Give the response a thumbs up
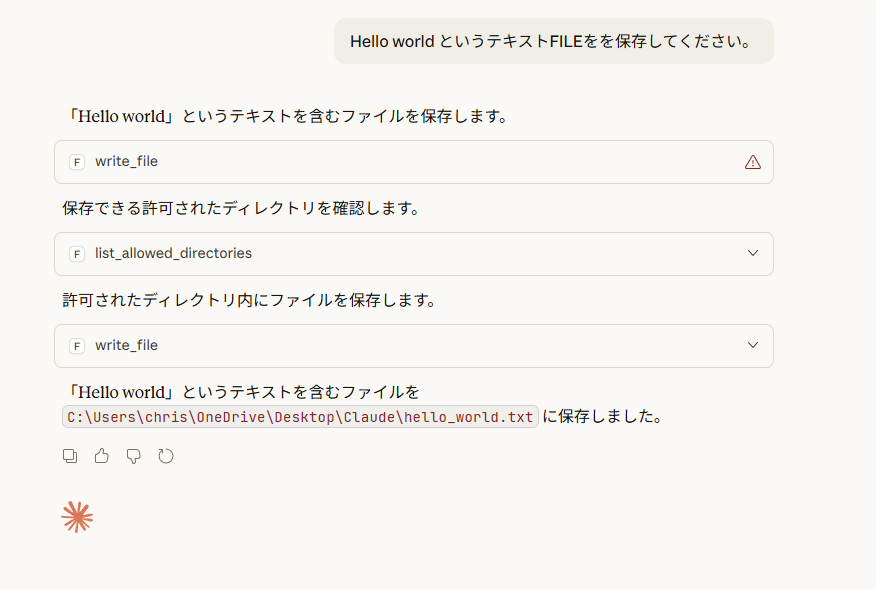 (102, 456)
